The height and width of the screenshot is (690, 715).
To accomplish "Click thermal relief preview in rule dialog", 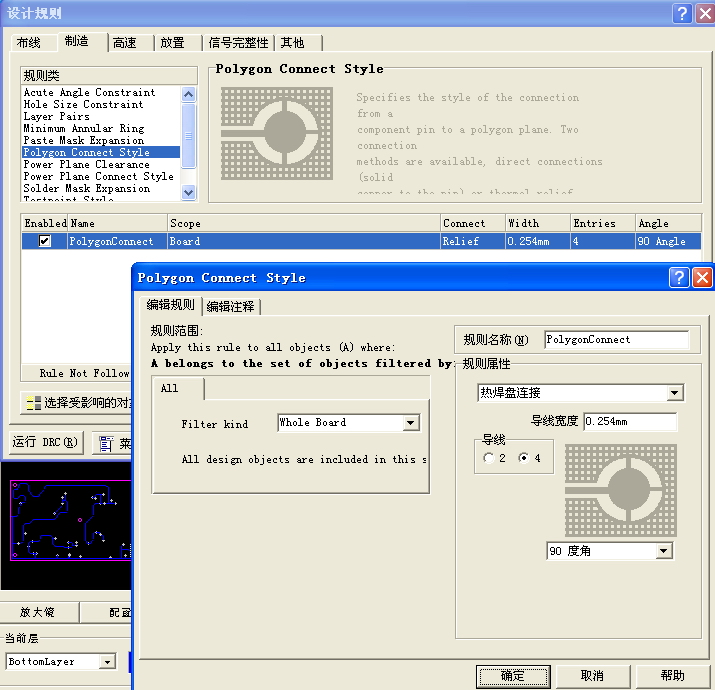I will pyautogui.click(x=621, y=490).
